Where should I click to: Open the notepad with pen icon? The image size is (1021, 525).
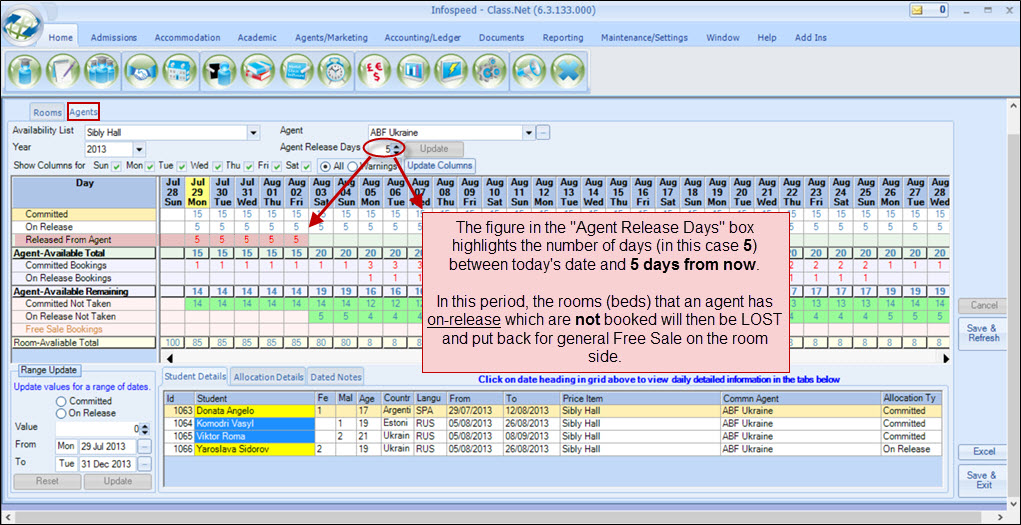(x=62, y=73)
